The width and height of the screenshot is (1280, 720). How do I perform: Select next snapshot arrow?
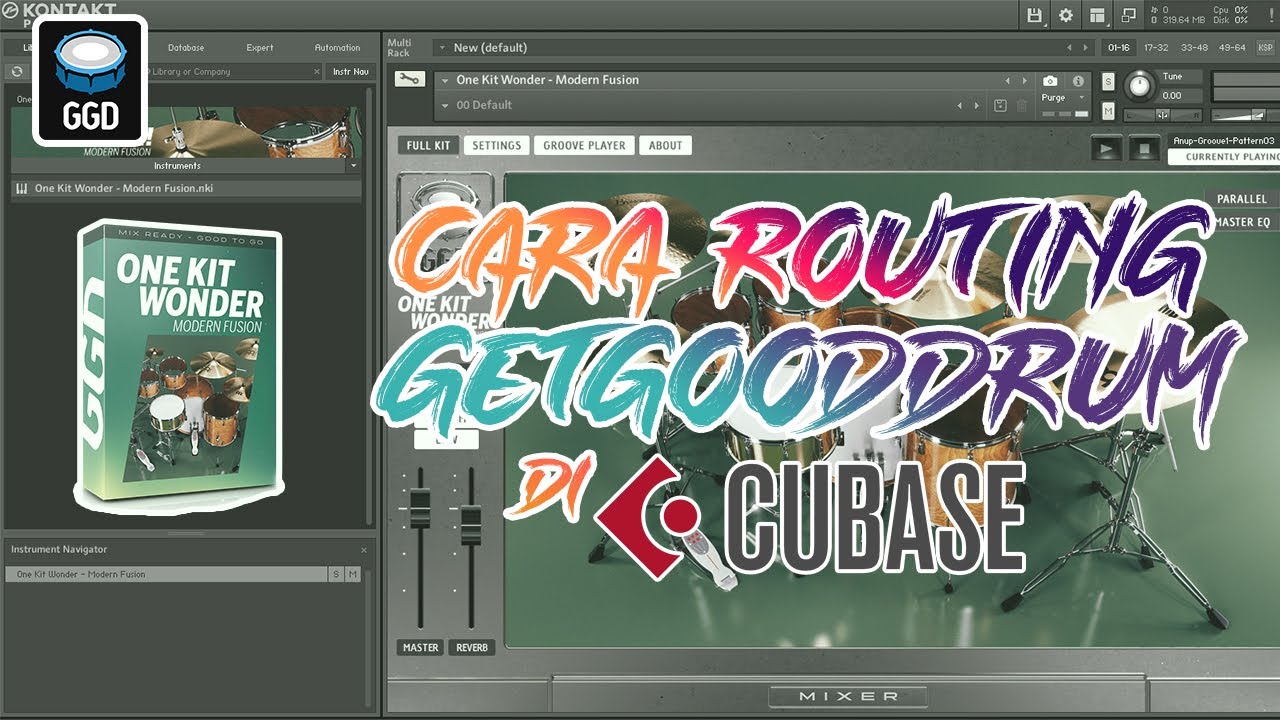[x=977, y=105]
